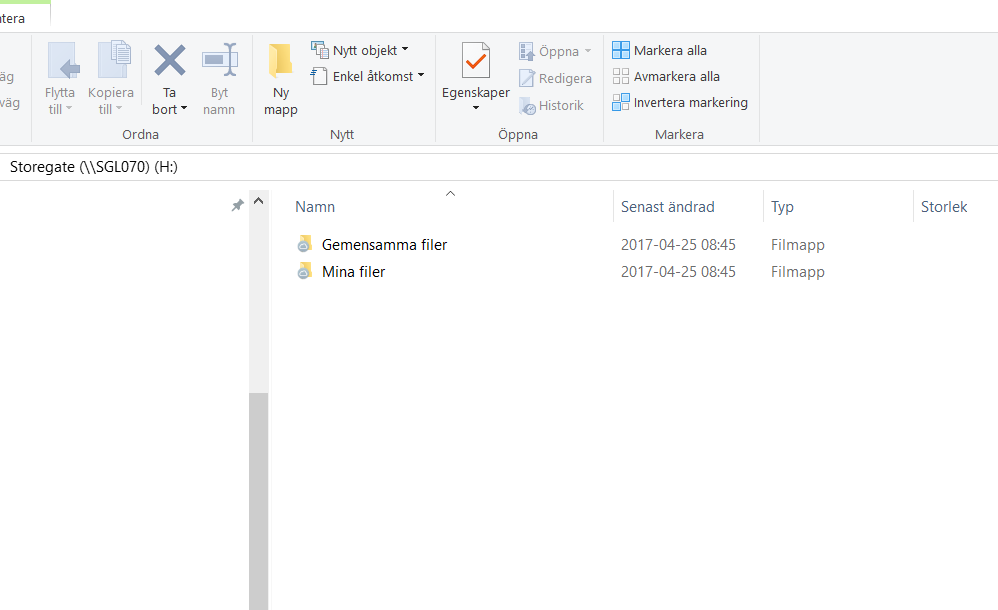Click Markera alla to select everything

click(x=669, y=50)
